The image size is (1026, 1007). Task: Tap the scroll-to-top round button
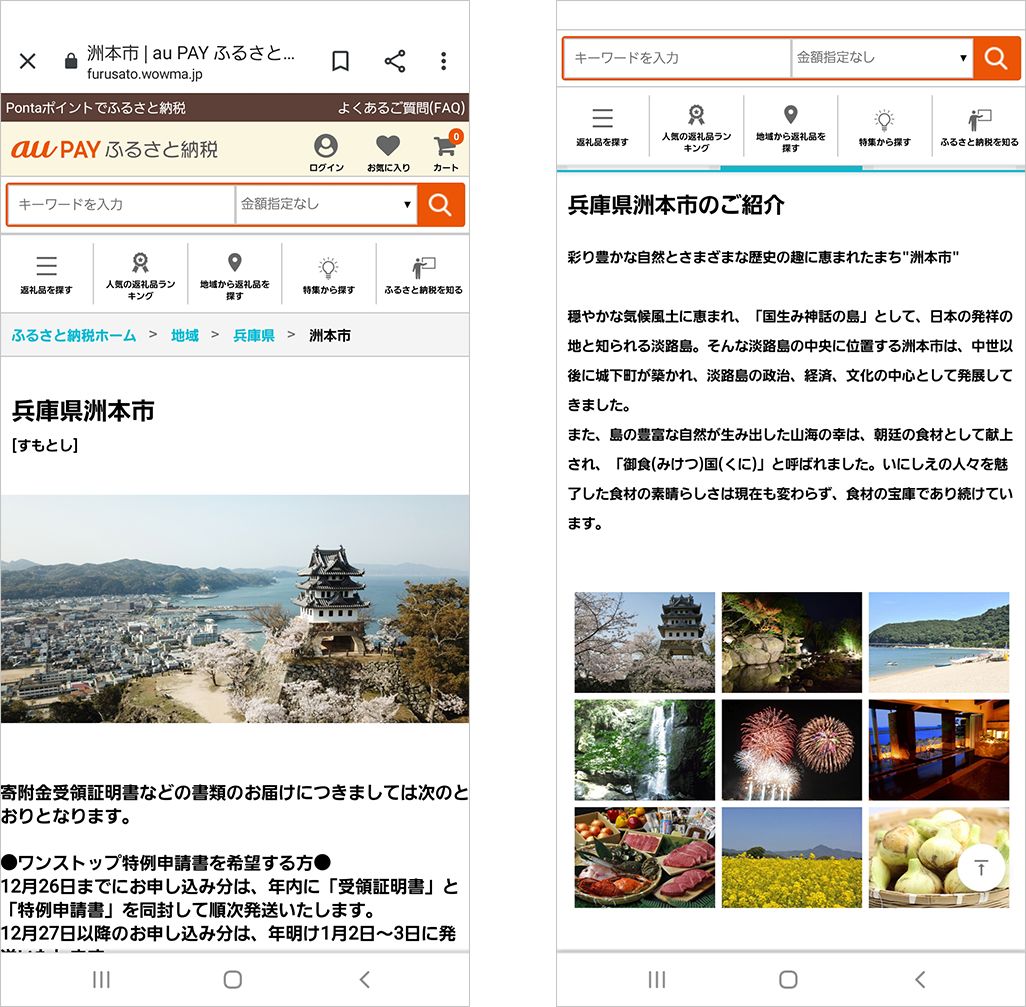coord(981,868)
